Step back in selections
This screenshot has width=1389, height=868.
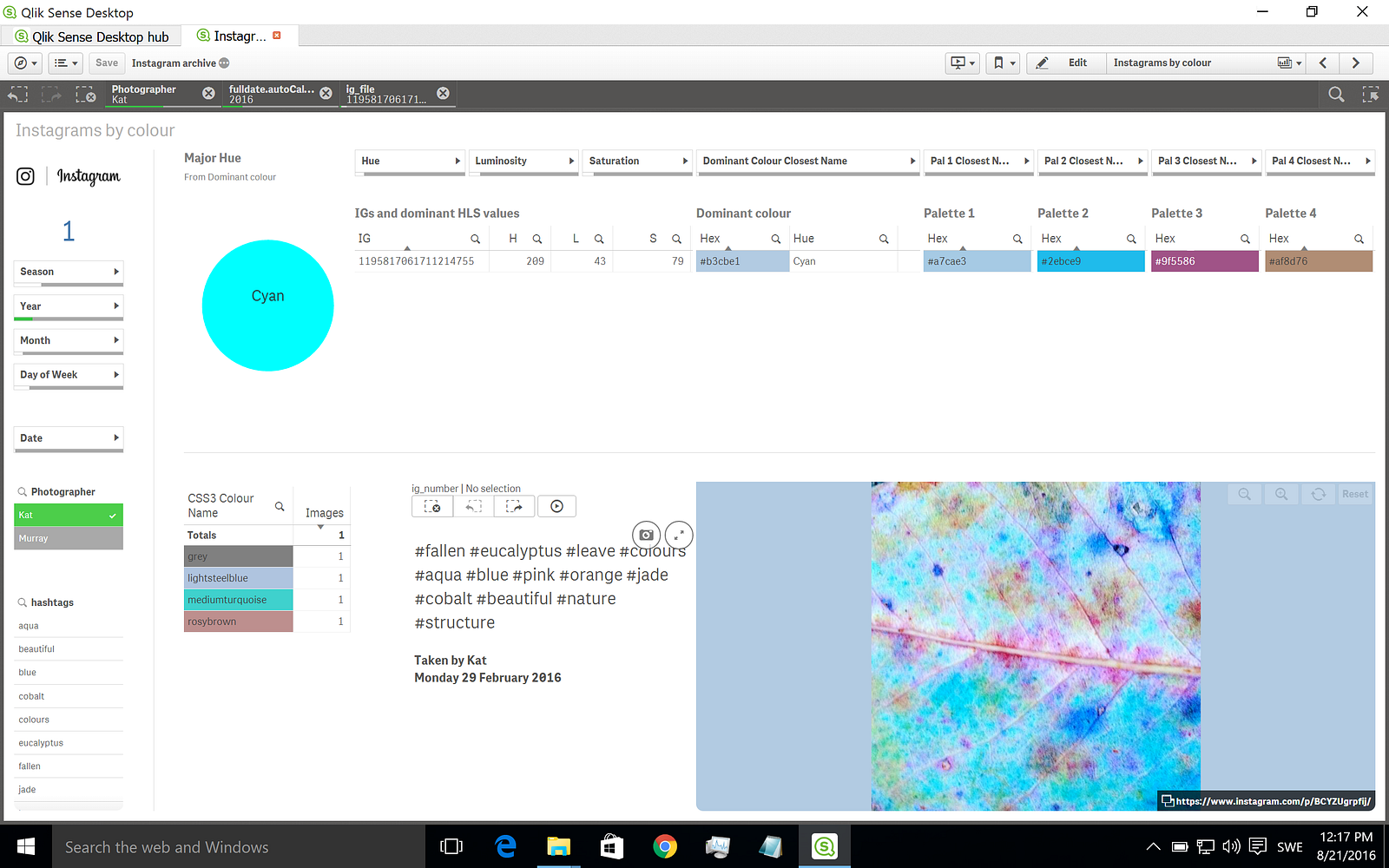pos(18,95)
